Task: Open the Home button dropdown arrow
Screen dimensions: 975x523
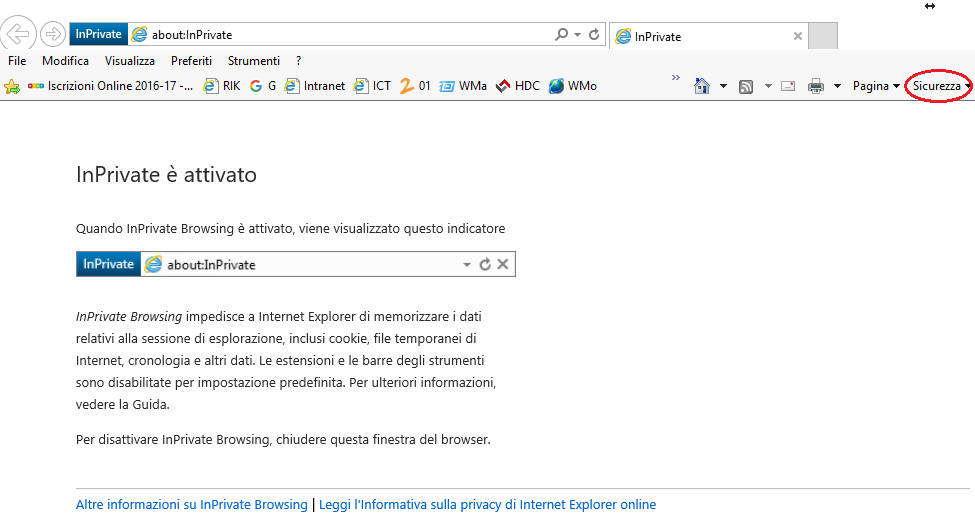Action: pos(723,86)
